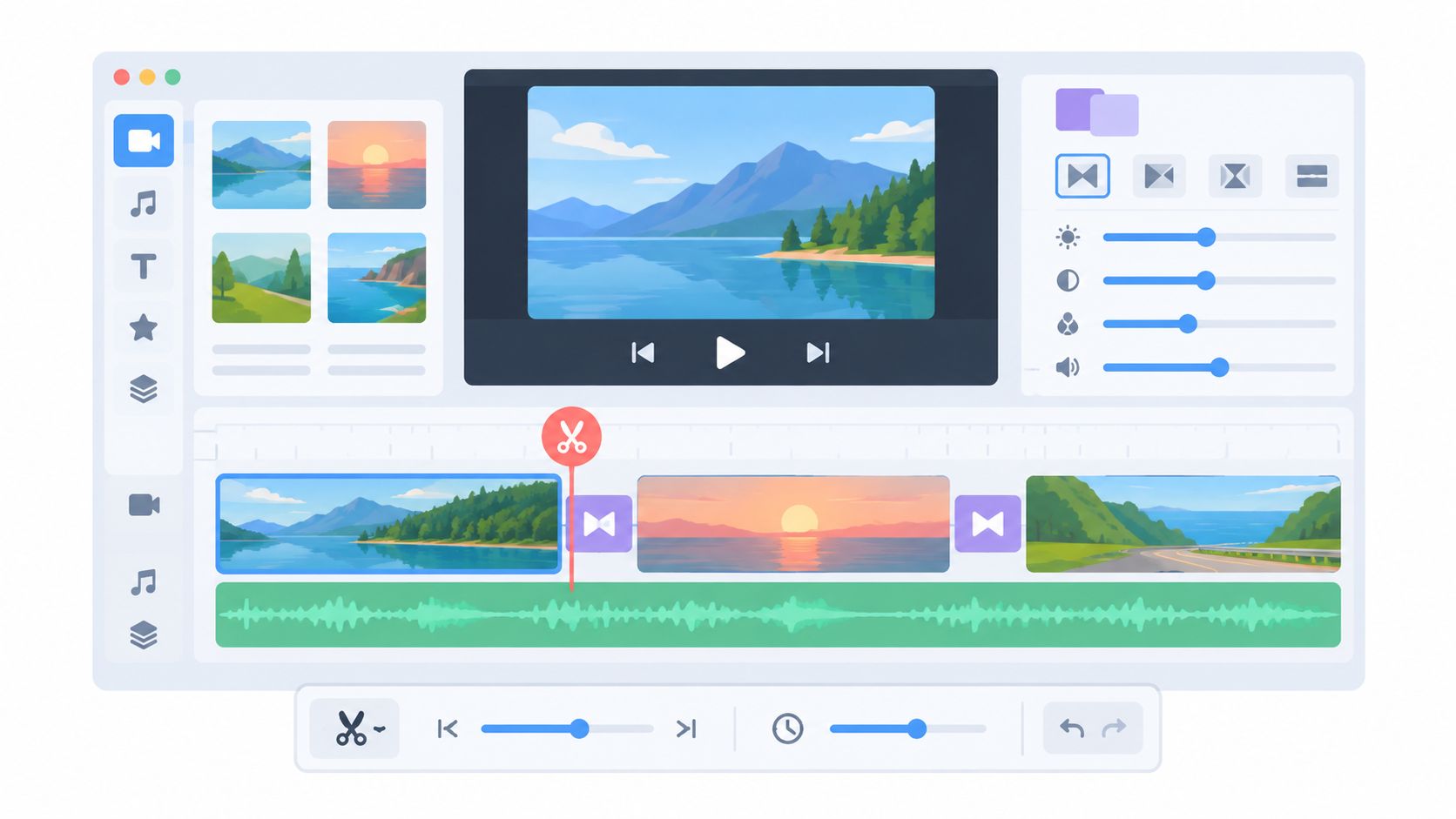Viewport: 1456px width, 819px height.
Task: Click the timeline audio track music icon
Action: point(144,581)
